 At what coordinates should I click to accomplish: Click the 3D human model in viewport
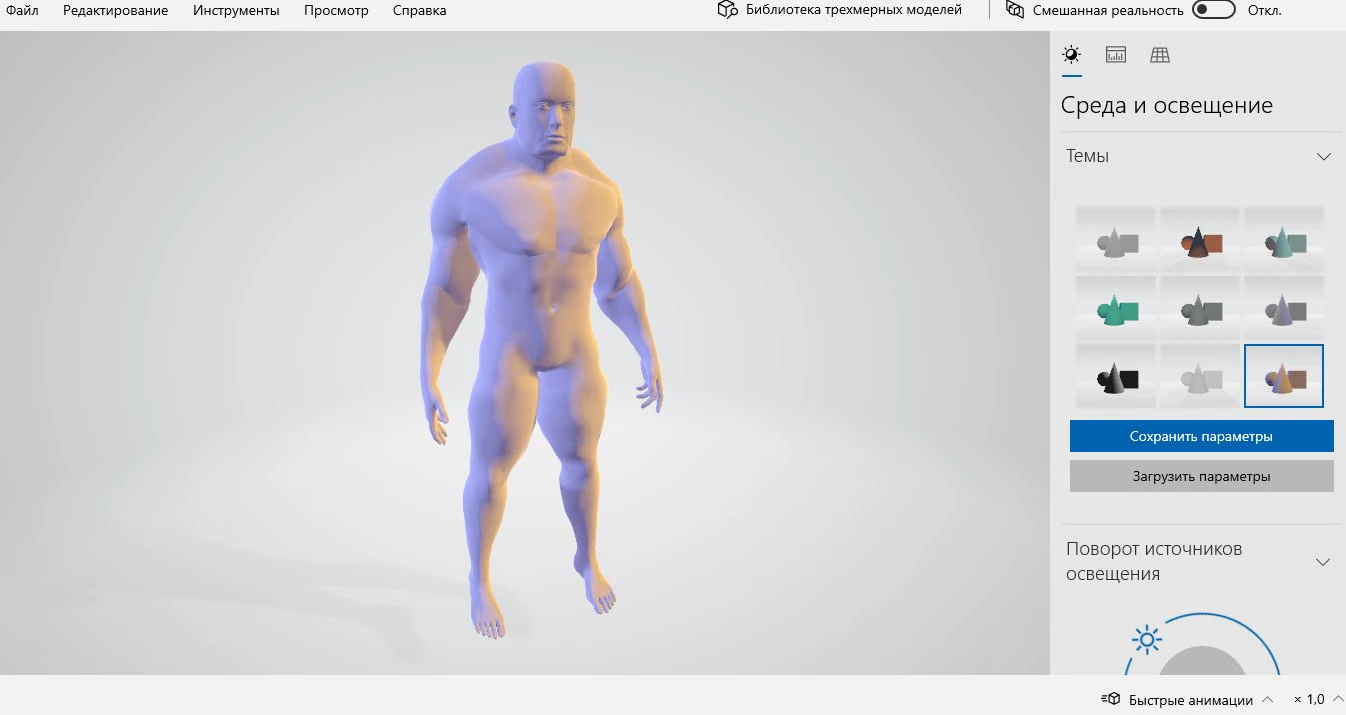(x=540, y=350)
